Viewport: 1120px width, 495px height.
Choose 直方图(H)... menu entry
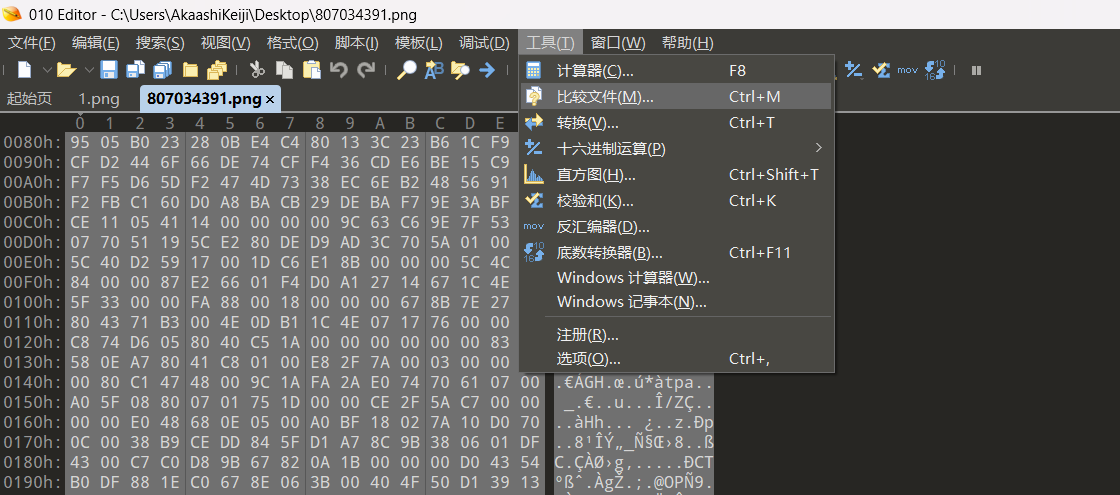(676, 175)
